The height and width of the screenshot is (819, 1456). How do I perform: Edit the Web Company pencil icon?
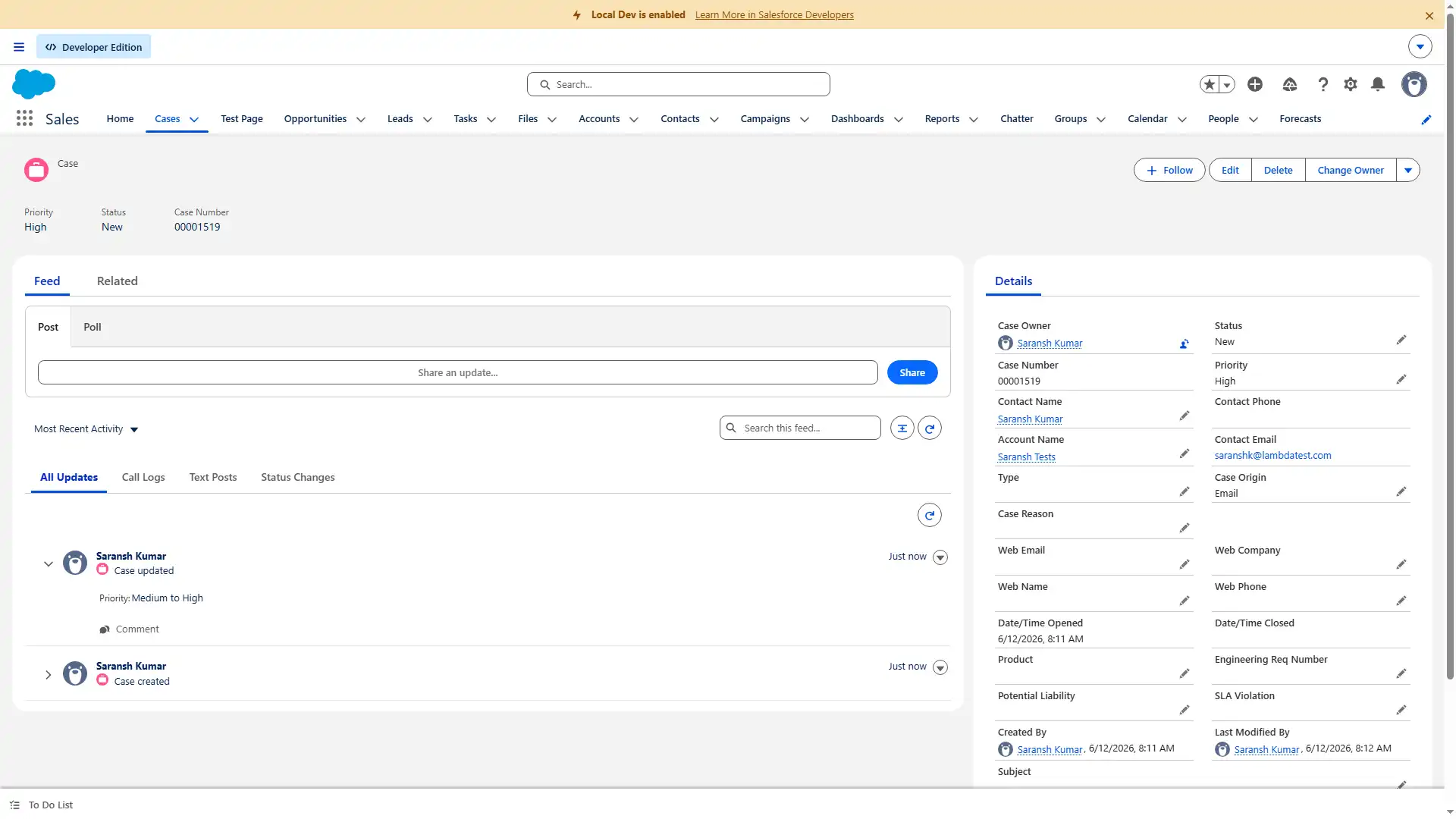(1401, 564)
